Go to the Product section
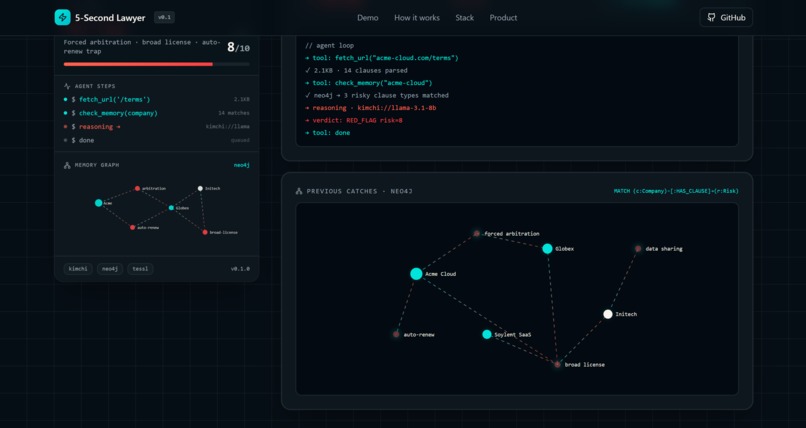The height and width of the screenshot is (428, 806). 503,17
